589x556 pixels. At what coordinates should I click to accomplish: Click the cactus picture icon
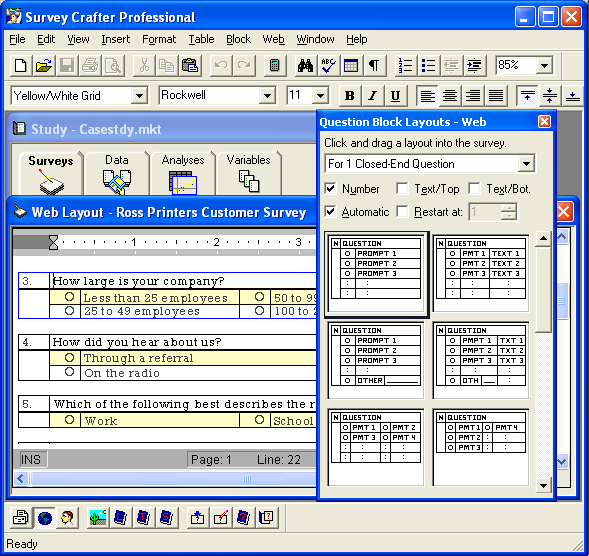tap(98, 518)
